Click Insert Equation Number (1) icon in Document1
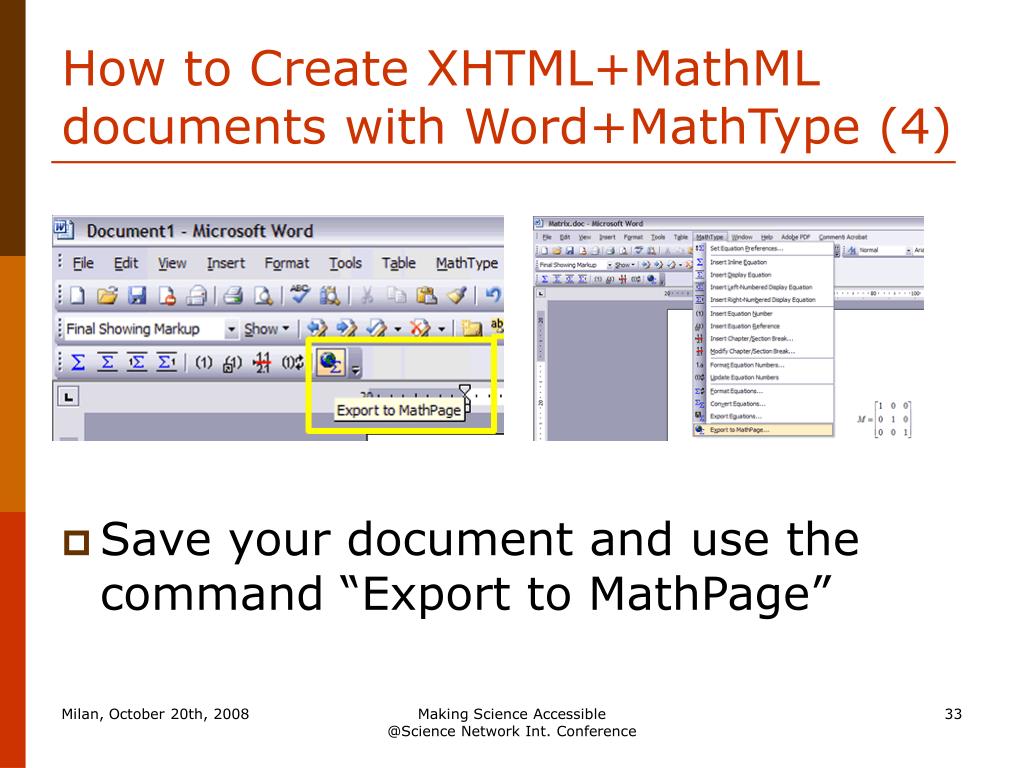1024x768 pixels. click(x=204, y=362)
